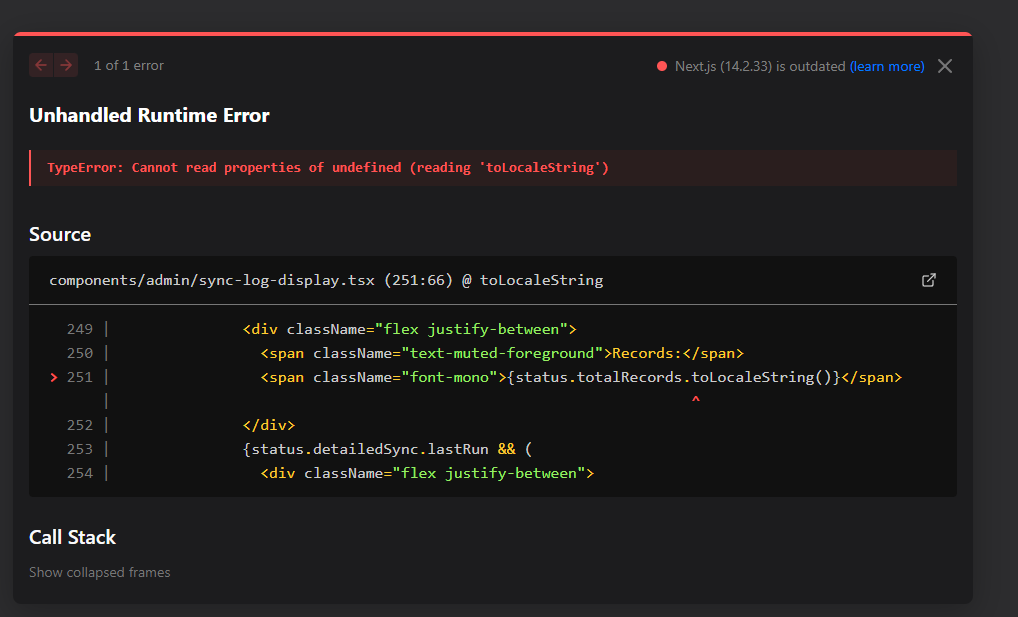The height and width of the screenshot is (617, 1018).
Task: Go to the next error arrow
Action: 66,65
